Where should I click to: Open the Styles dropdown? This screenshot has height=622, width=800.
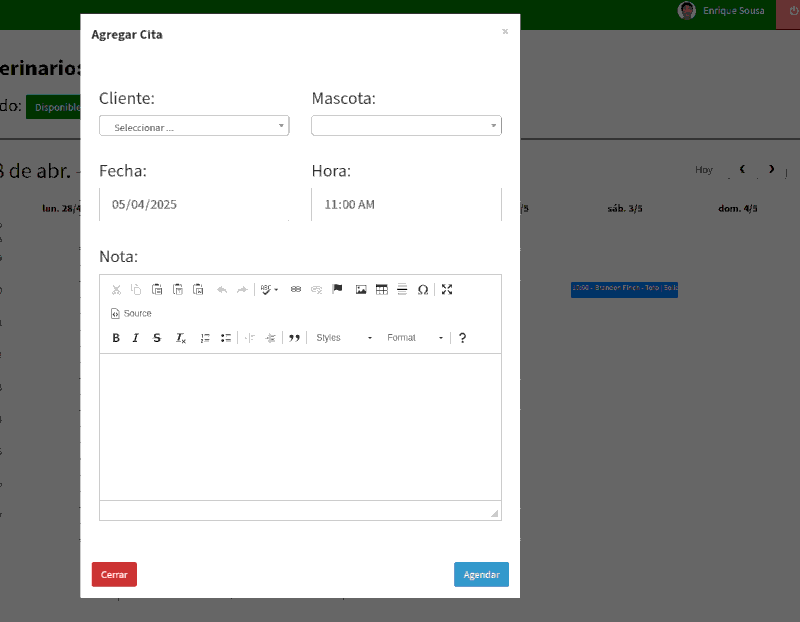[343, 338]
